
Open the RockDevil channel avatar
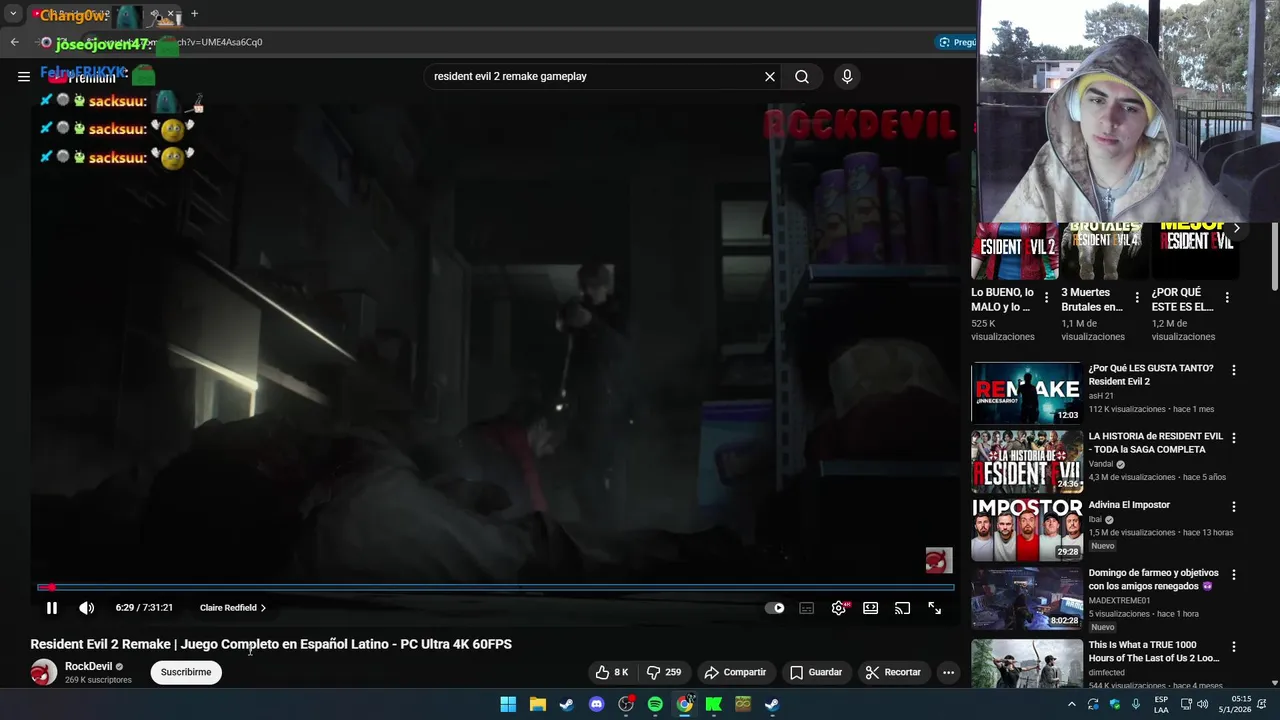pyautogui.click(x=44, y=672)
